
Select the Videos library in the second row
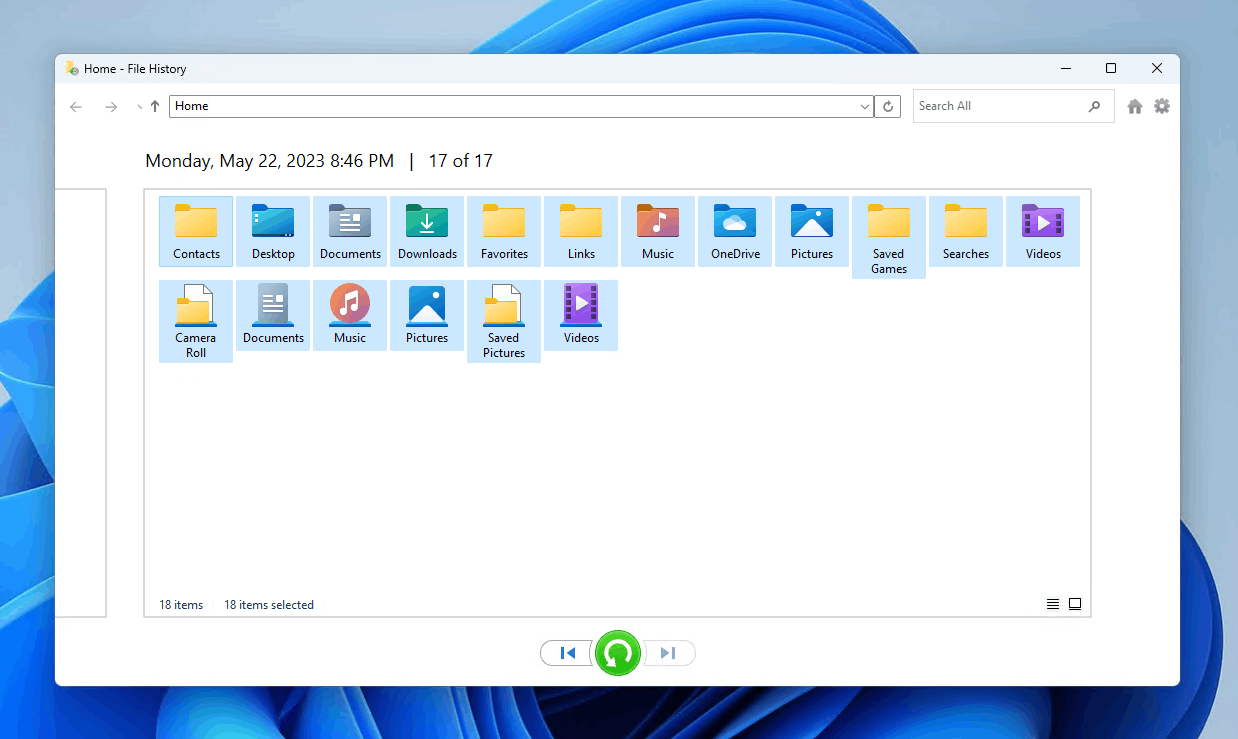point(581,315)
